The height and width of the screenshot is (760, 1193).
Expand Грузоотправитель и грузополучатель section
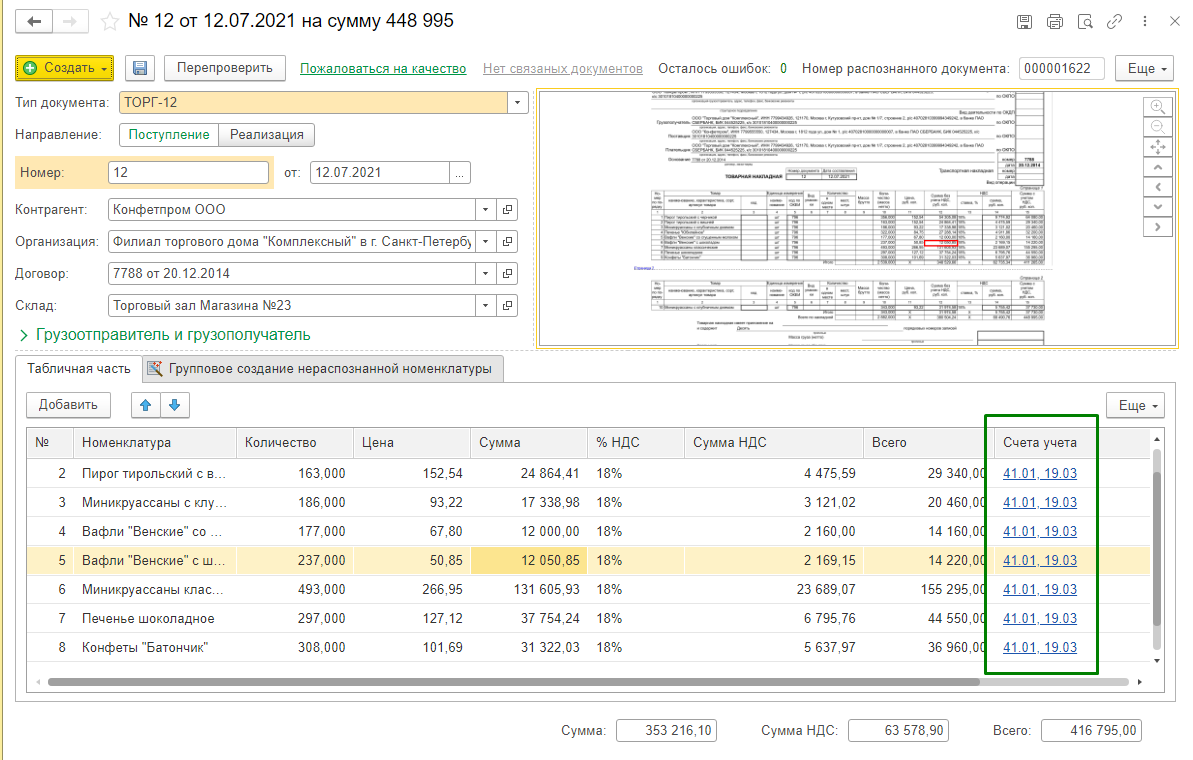coord(165,334)
